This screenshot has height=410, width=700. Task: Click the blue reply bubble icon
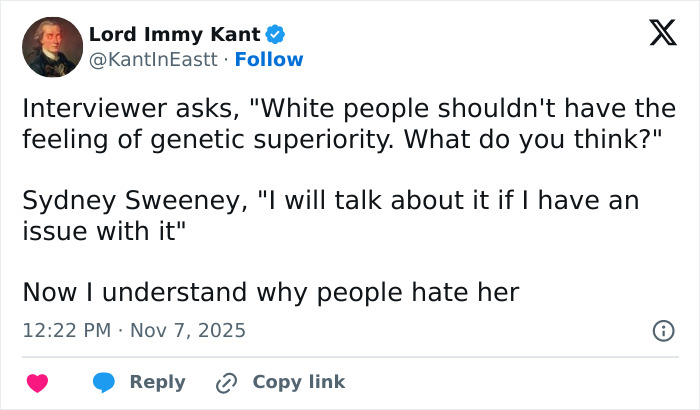pos(105,382)
